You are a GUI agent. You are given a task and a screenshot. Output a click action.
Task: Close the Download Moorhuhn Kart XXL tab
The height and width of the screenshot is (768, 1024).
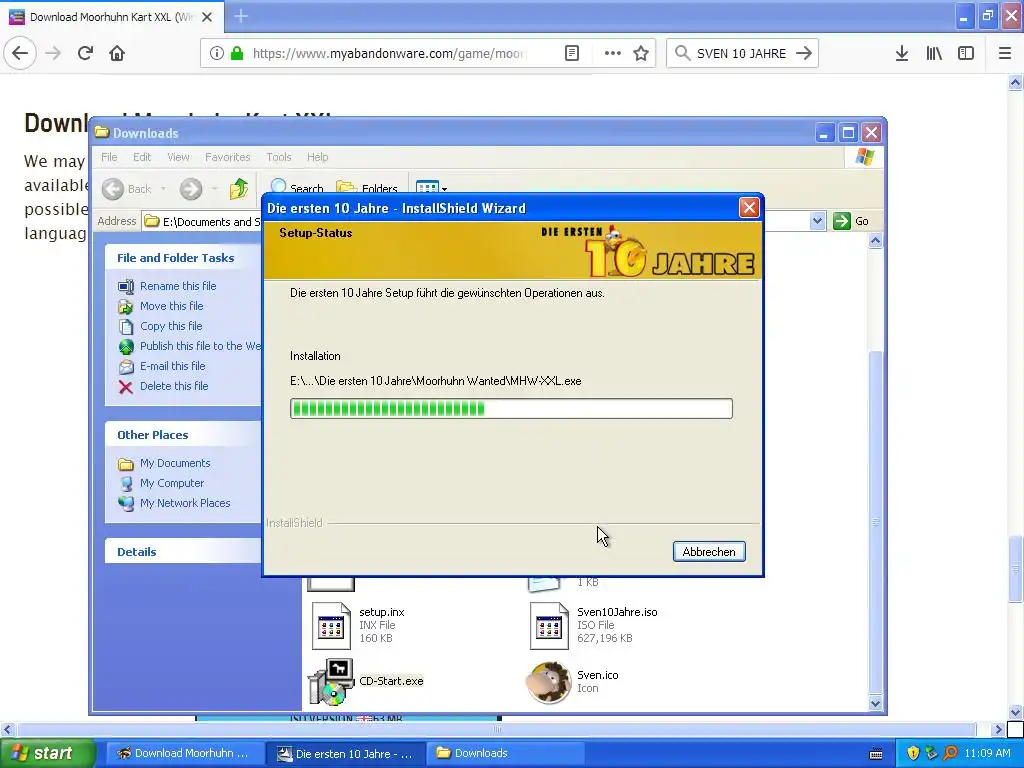(x=207, y=17)
